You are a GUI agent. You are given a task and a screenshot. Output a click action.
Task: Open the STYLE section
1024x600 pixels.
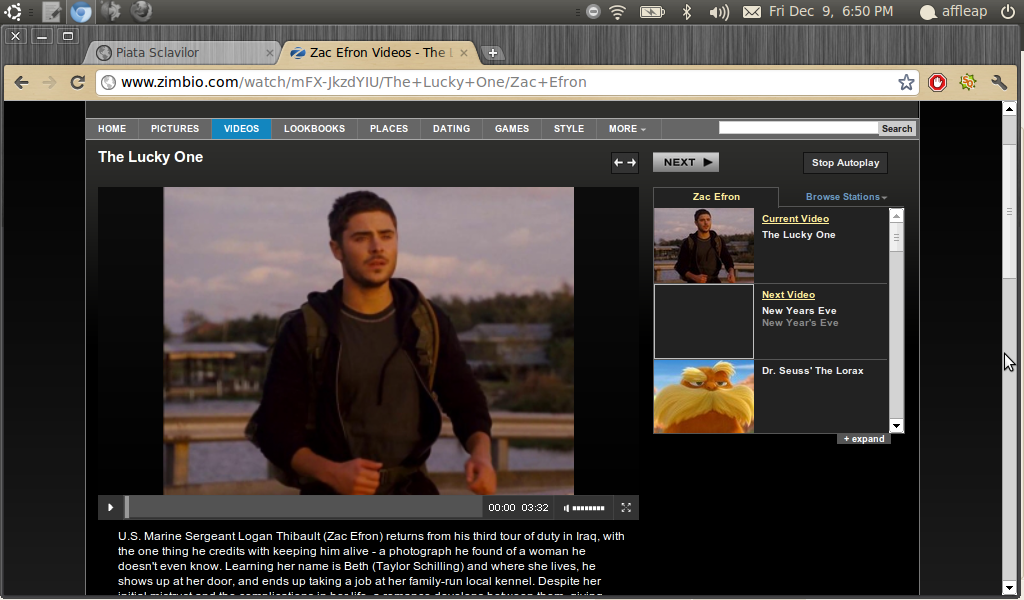(569, 129)
